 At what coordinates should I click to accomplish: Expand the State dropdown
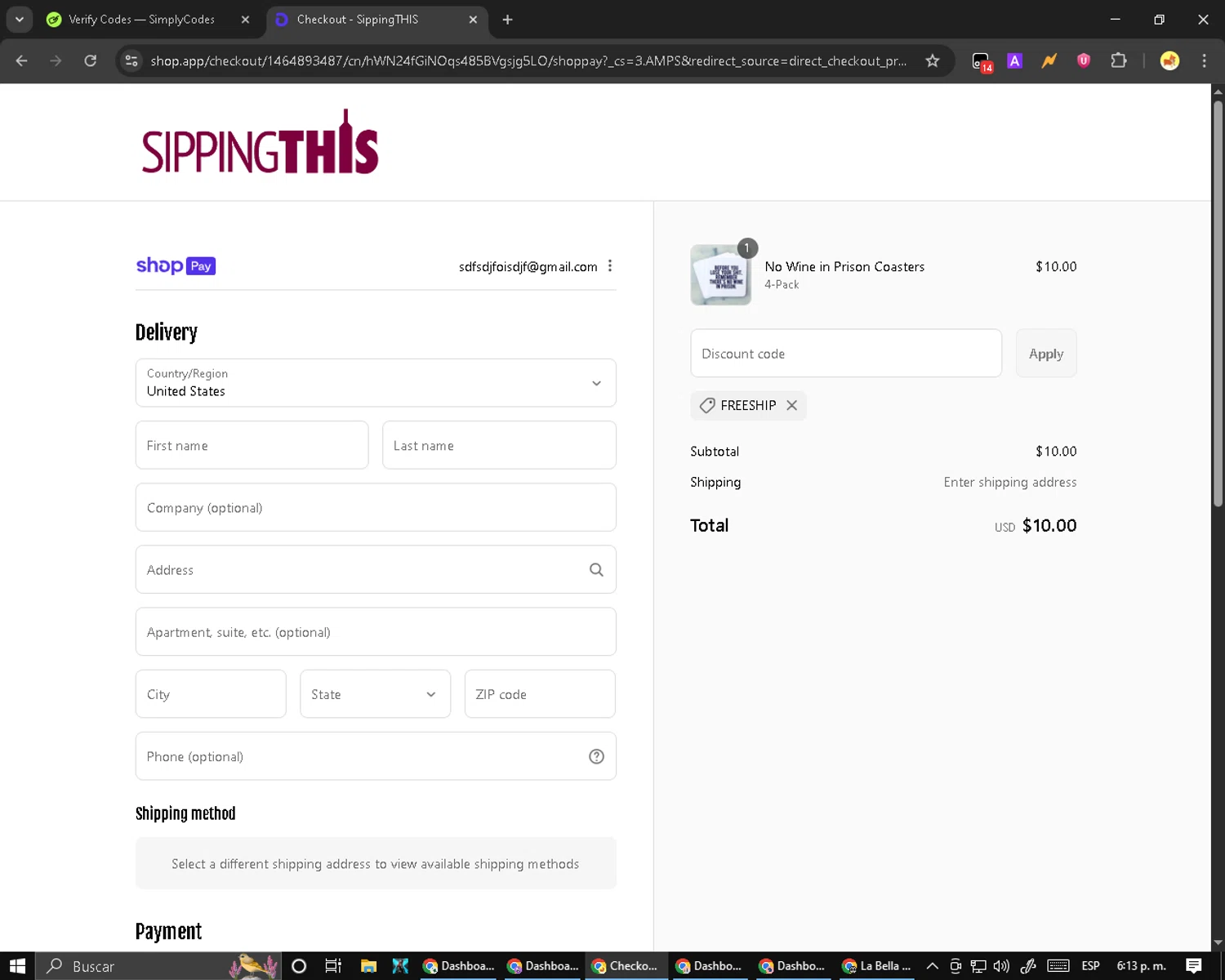pyautogui.click(x=375, y=694)
